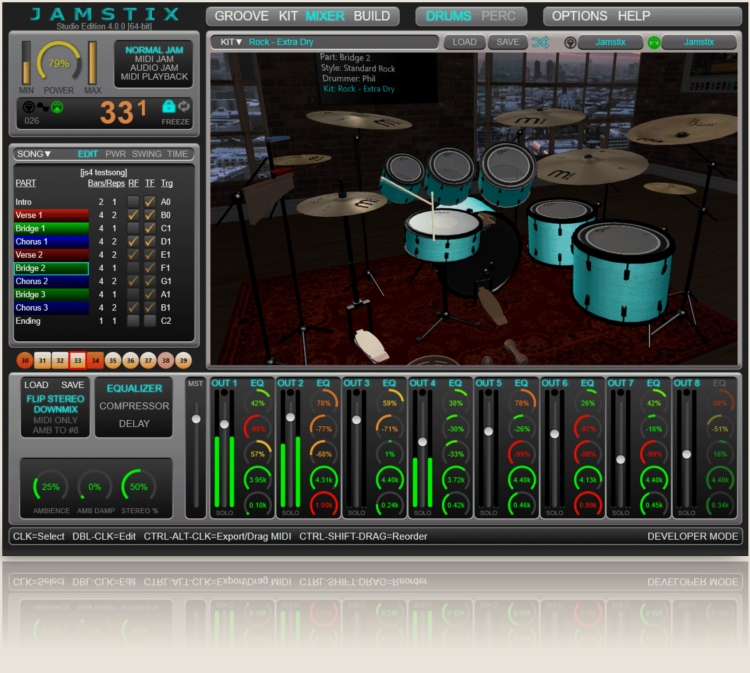The height and width of the screenshot is (673, 750).
Task: Click green MIDI out icon in transport panel
Action: click(x=57, y=107)
